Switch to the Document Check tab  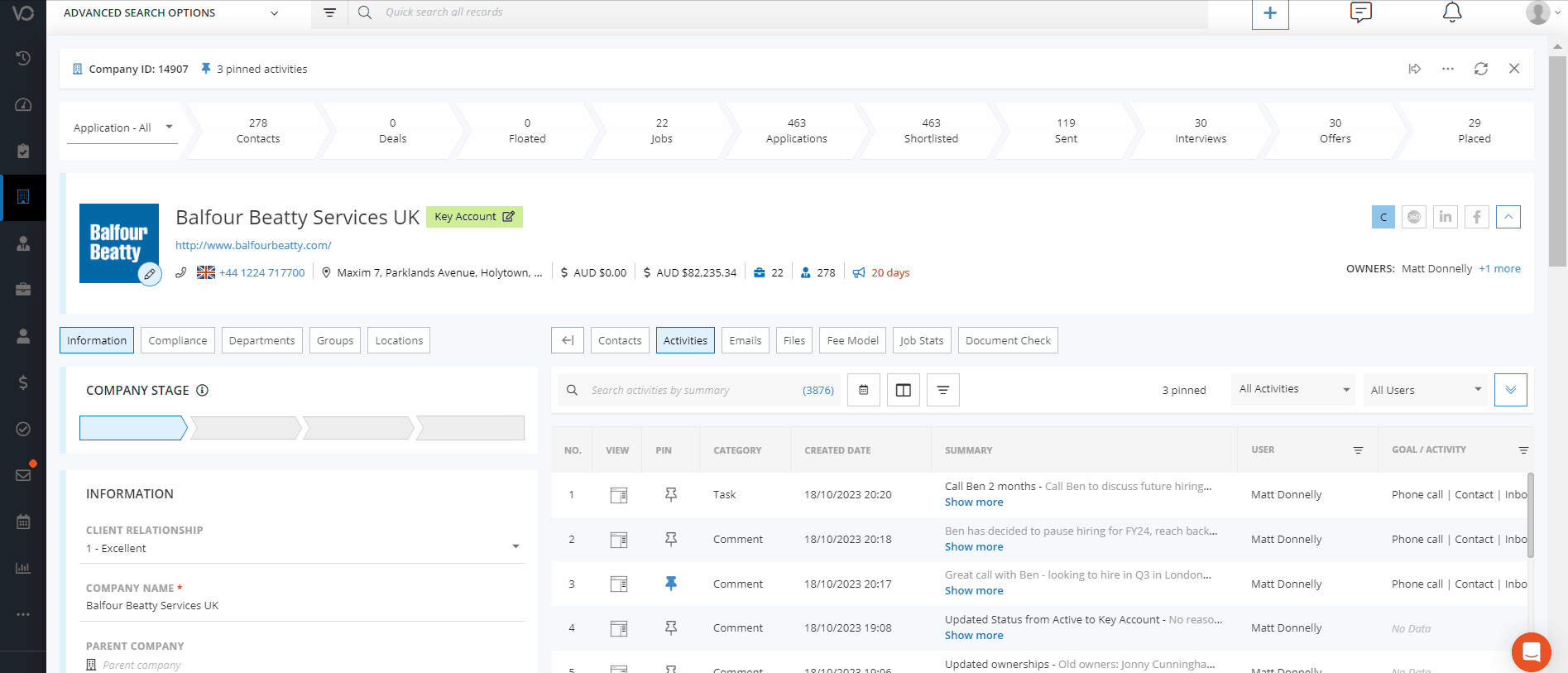1008,340
